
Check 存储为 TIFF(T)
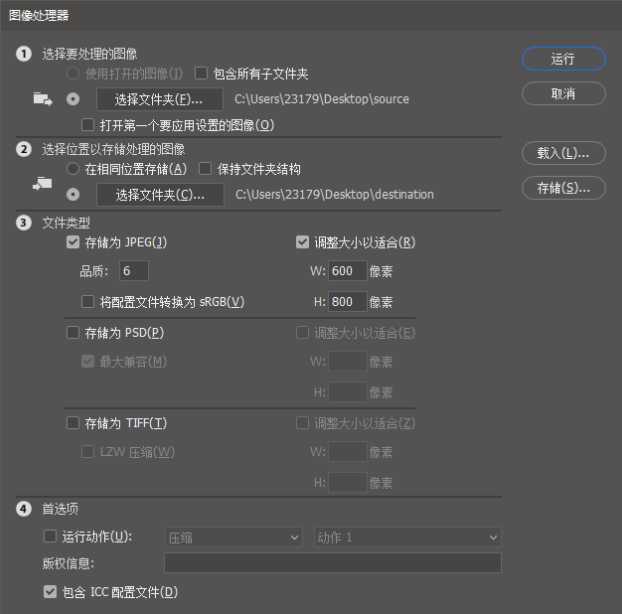(73, 423)
